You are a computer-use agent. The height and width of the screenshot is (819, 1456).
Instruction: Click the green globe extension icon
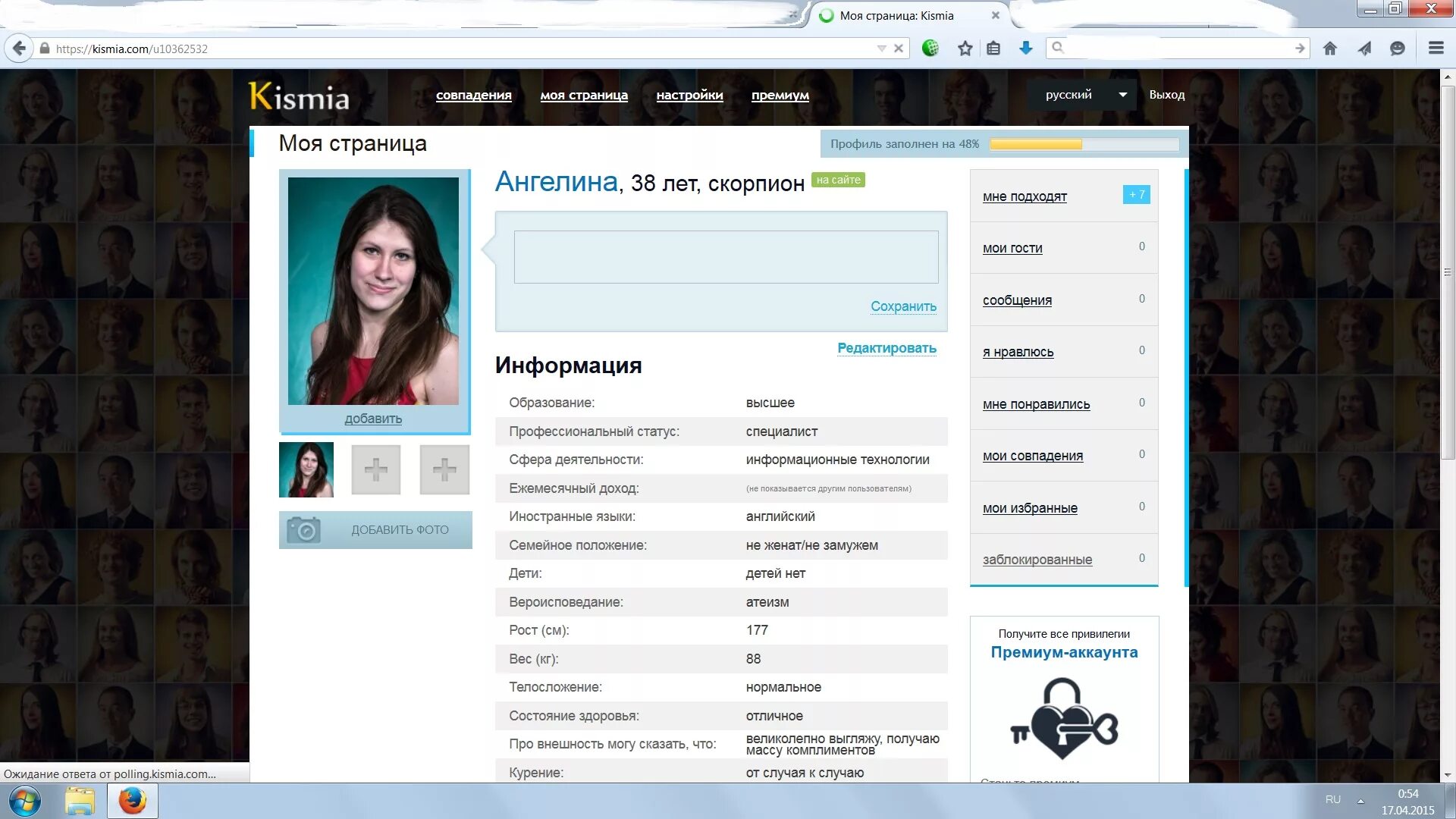point(930,49)
